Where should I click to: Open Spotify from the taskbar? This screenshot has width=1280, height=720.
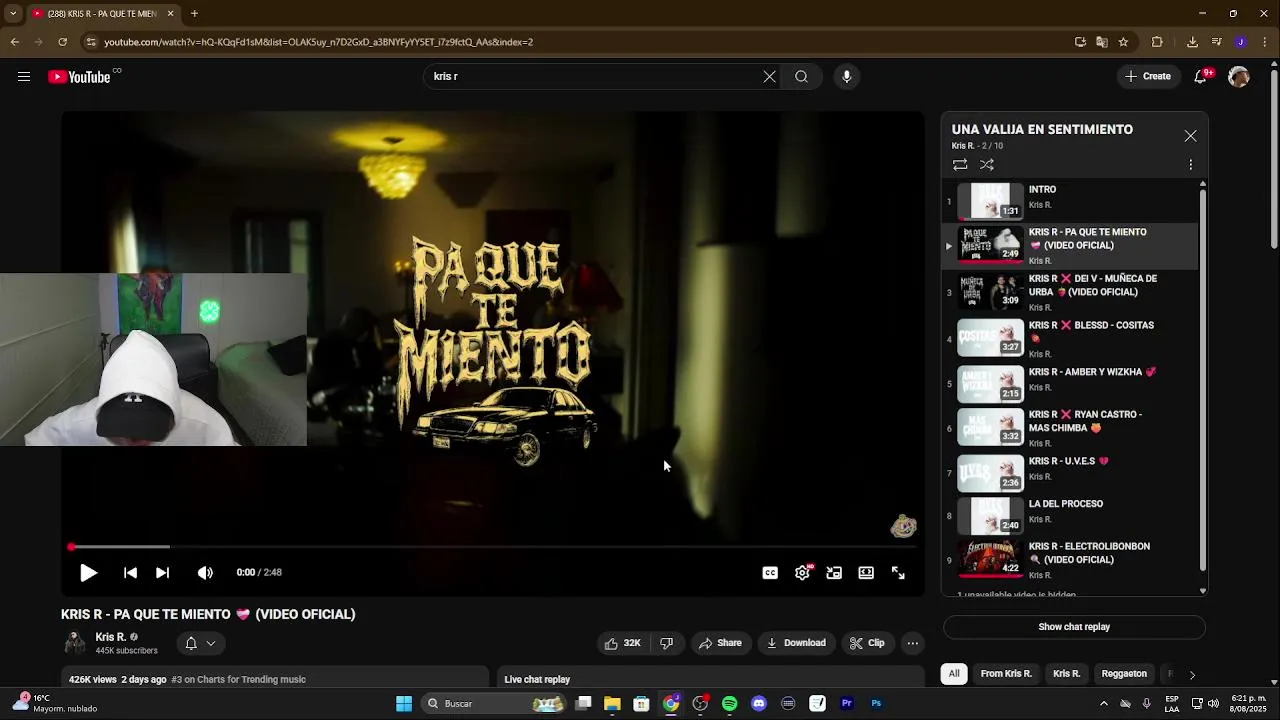730,704
